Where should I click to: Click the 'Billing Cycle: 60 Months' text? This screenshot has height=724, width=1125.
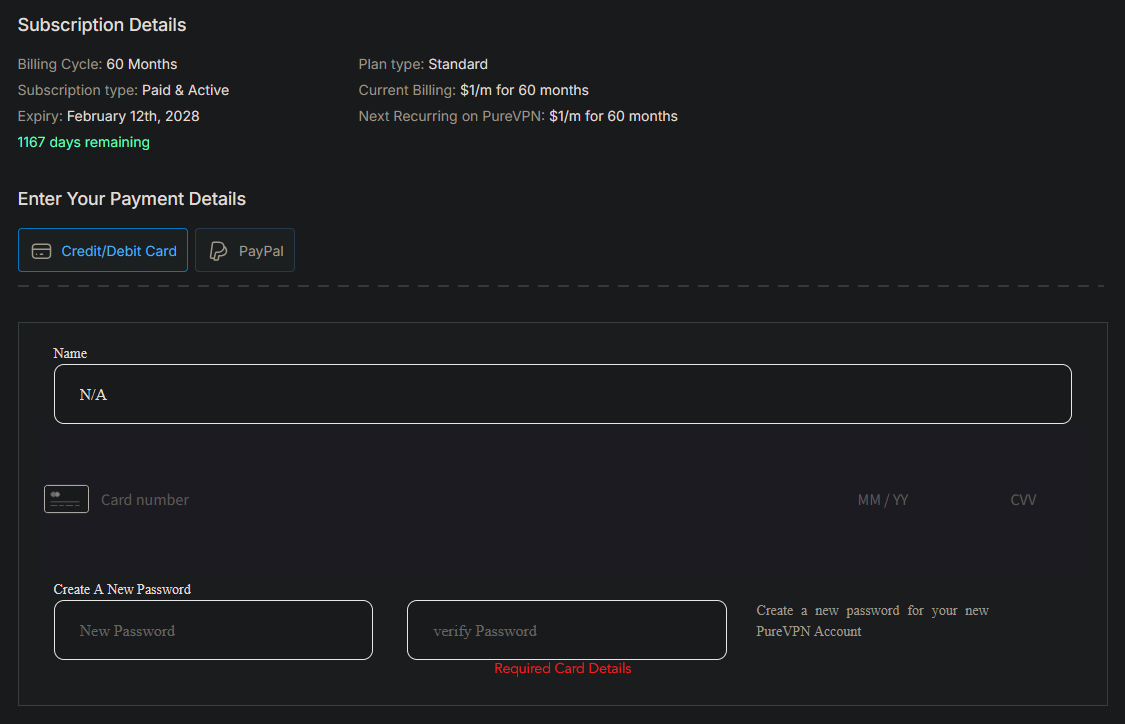(97, 64)
